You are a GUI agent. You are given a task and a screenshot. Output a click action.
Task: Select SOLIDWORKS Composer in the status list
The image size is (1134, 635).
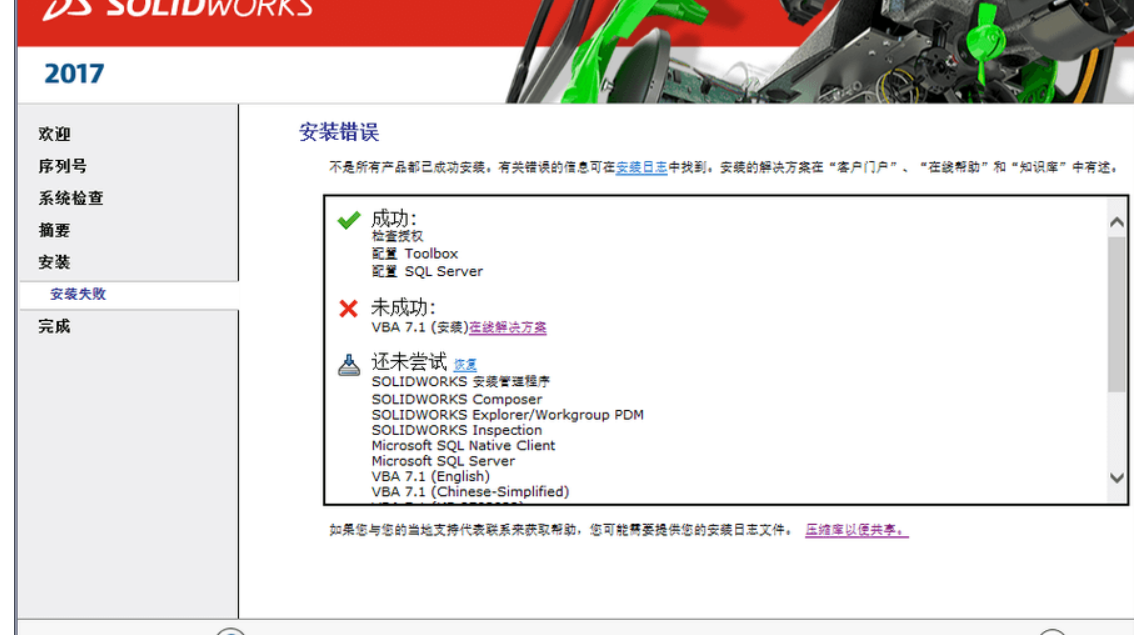point(455,397)
